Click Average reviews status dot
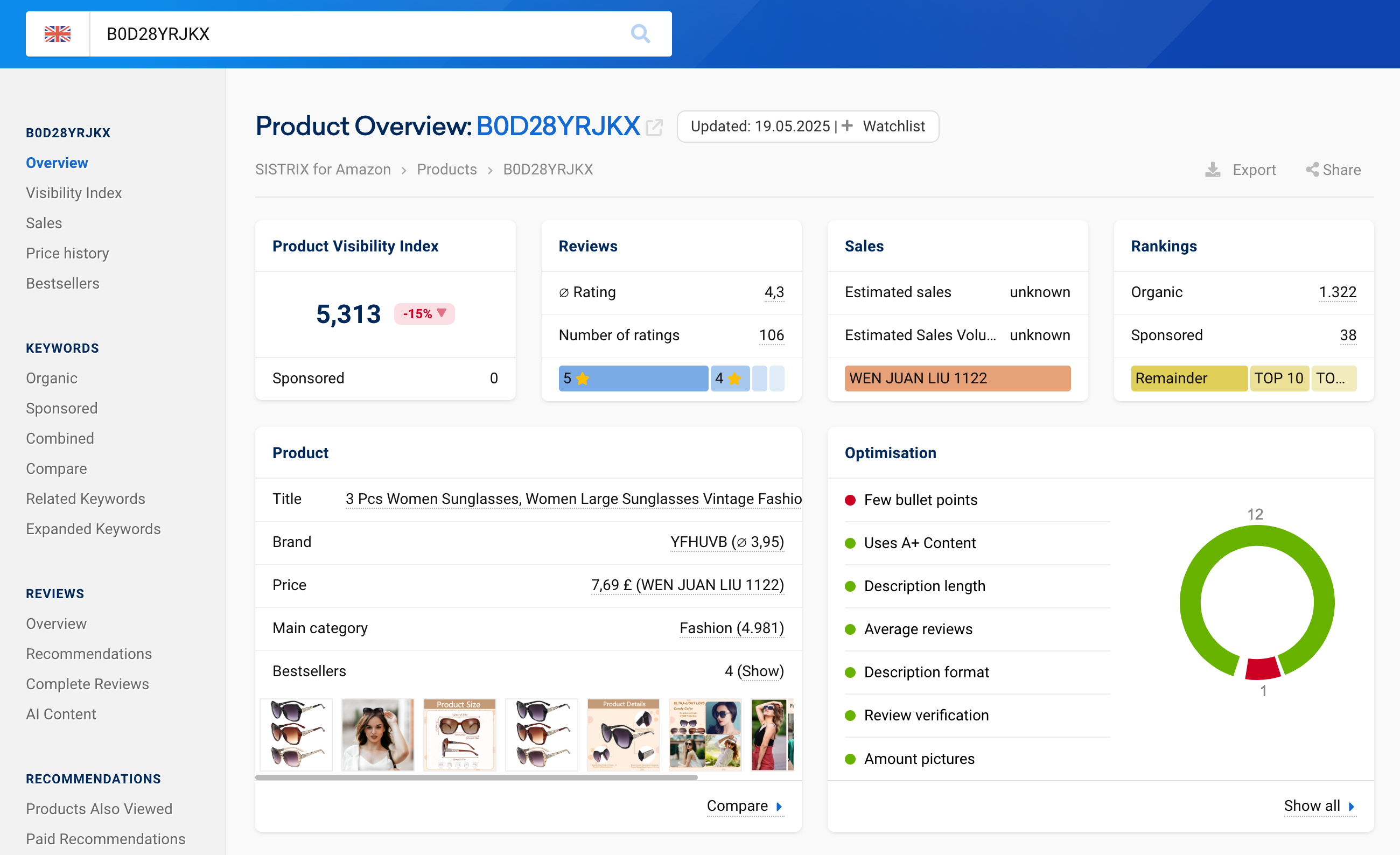Image resolution: width=1400 pixels, height=855 pixels. pyautogui.click(x=850, y=629)
